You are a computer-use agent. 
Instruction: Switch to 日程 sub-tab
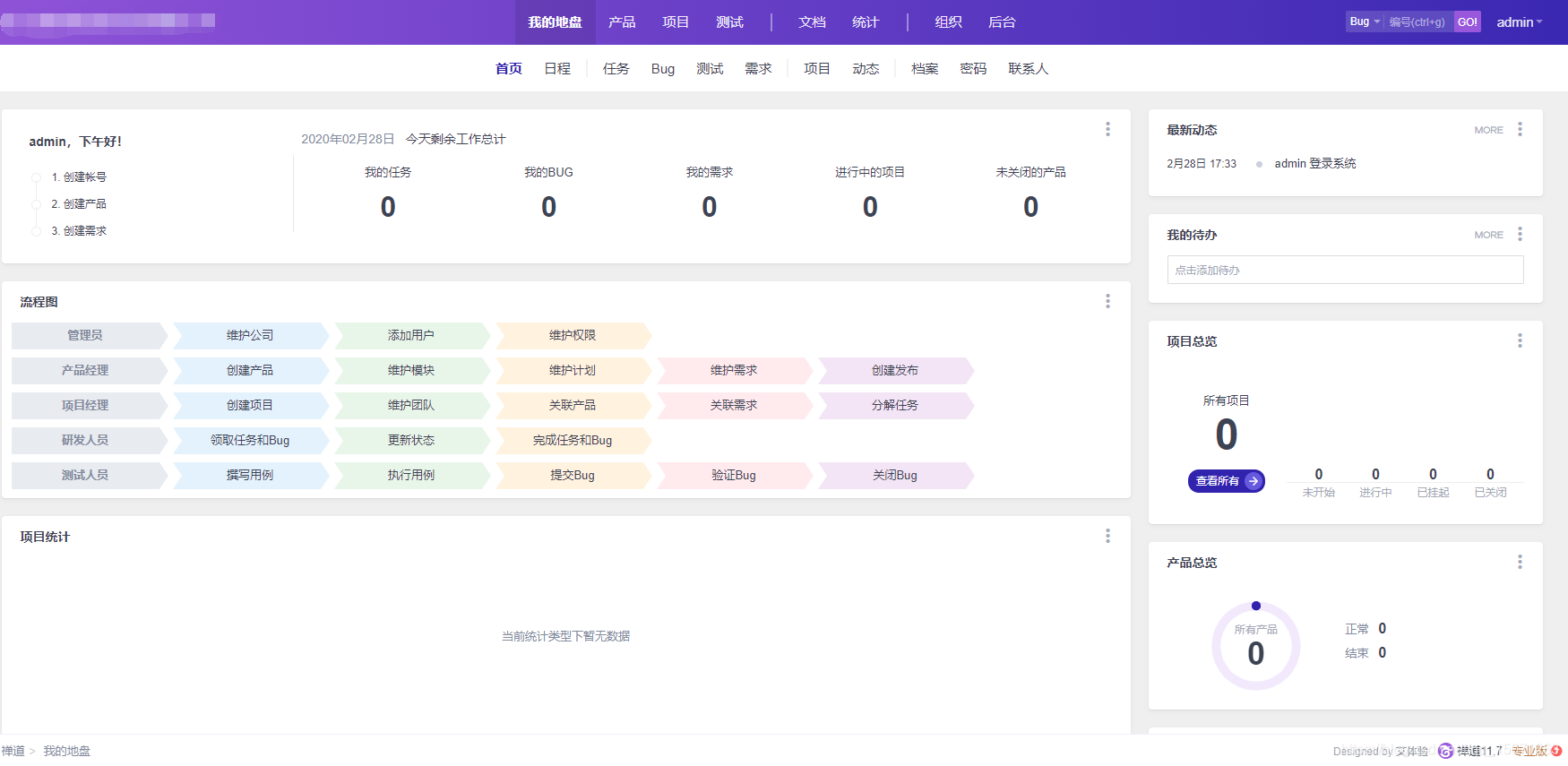tap(557, 68)
